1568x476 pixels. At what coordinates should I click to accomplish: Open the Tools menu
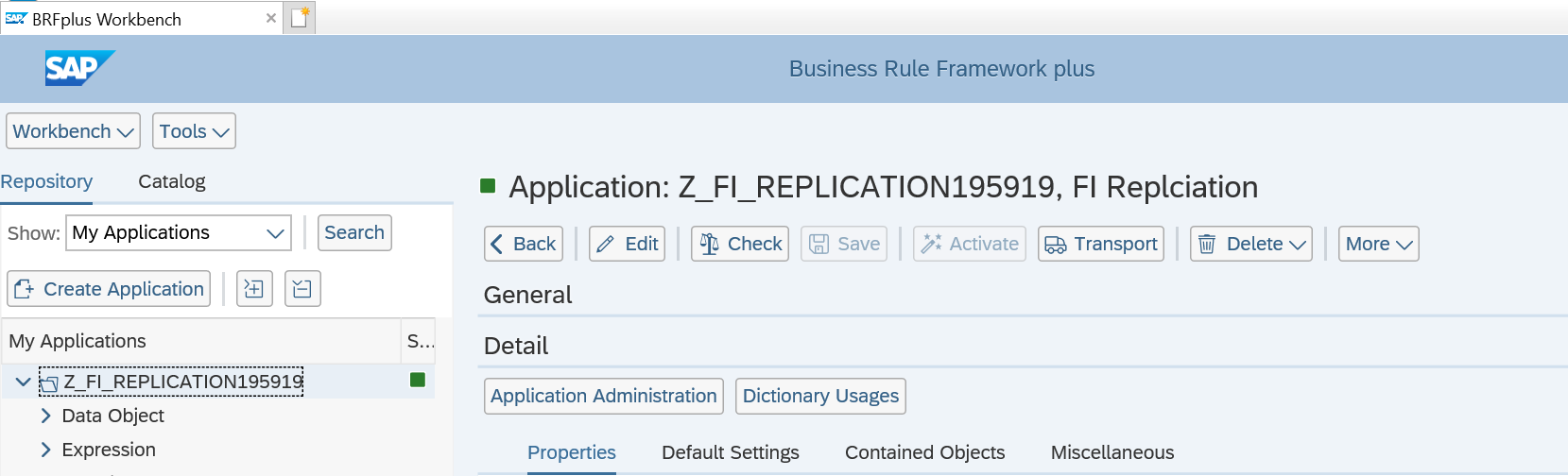(x=194, y=131)
